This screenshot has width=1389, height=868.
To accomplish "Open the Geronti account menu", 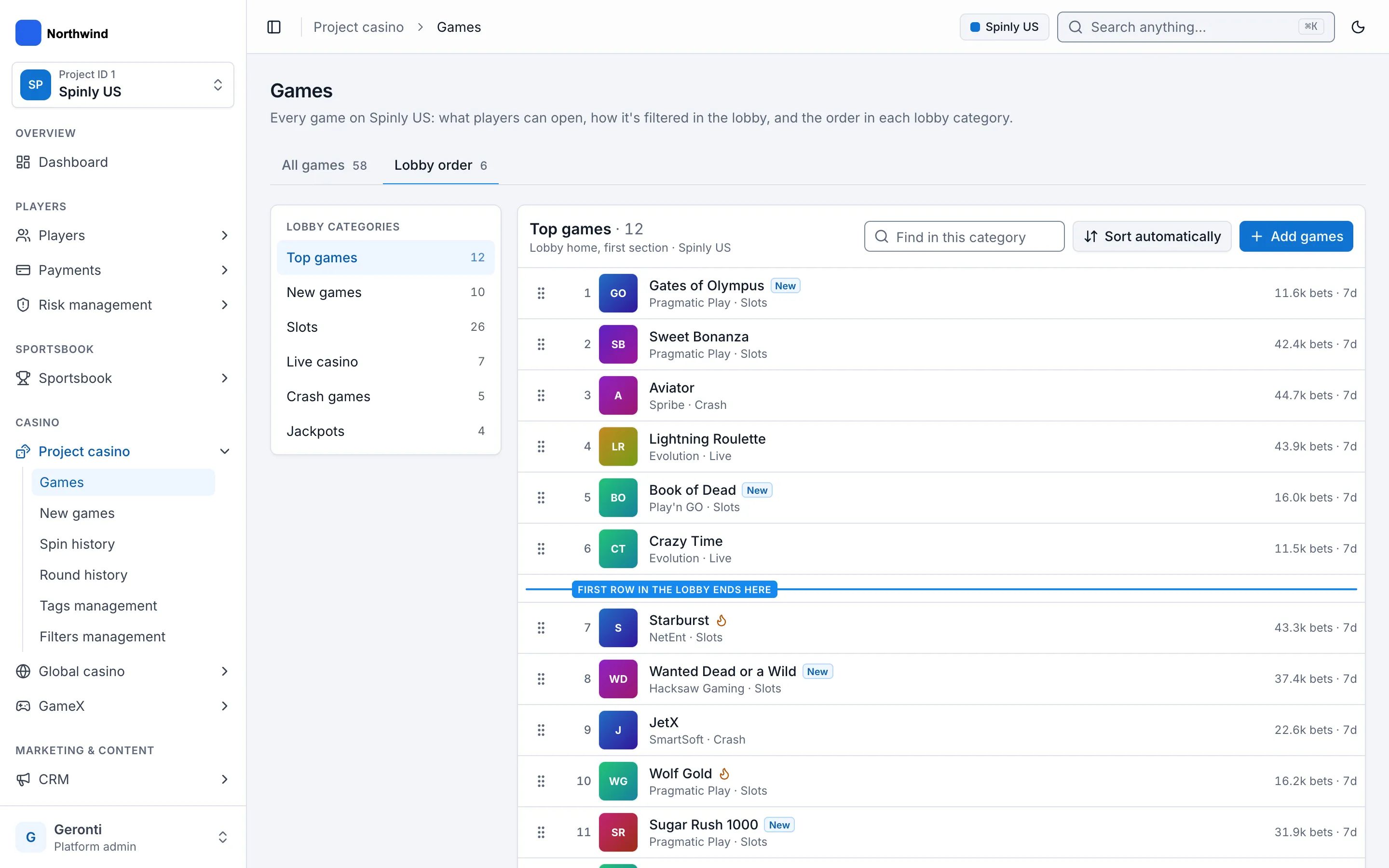I will [x=123, y=838].
